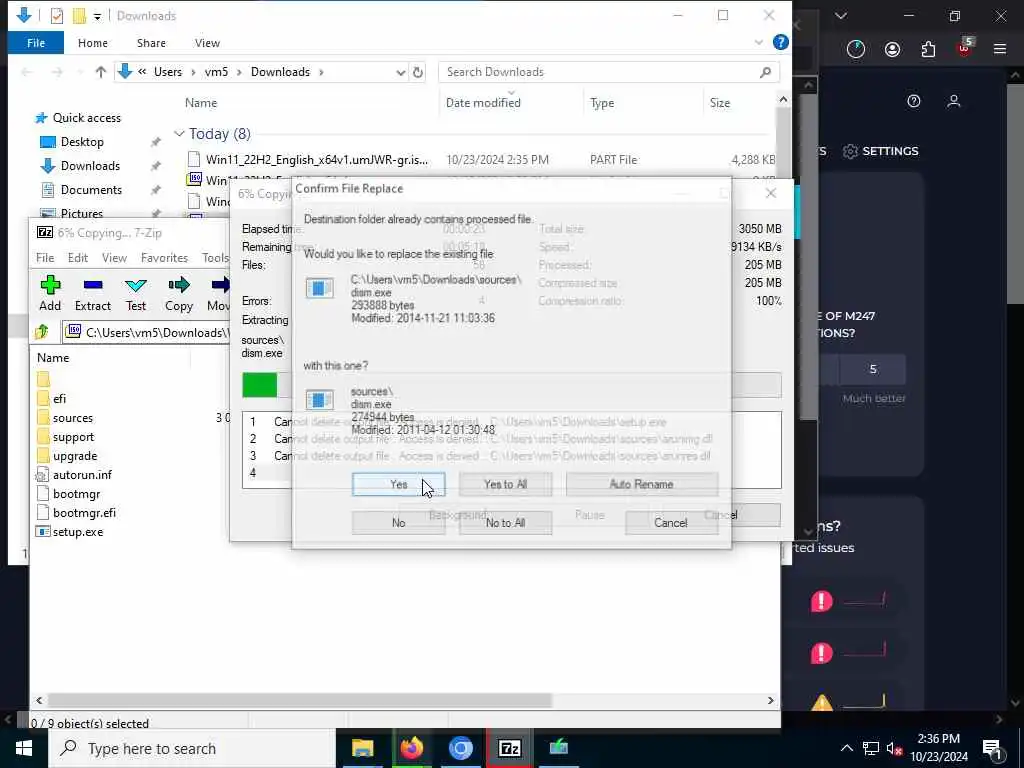Open Firefox from taskbar
This screenshot has width=1024, height=768.
(411, 748)
